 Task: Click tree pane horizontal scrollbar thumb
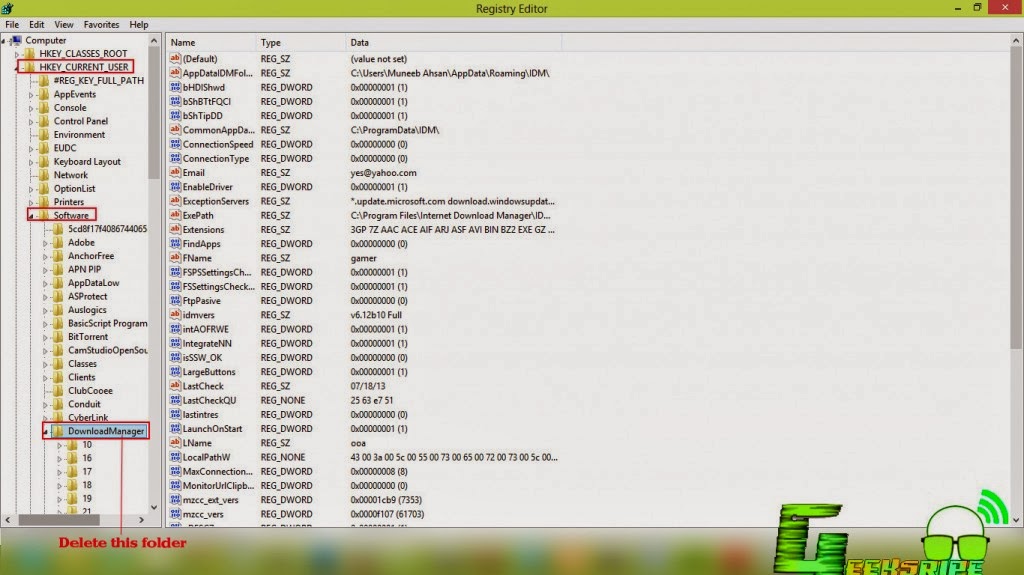[59, 520]
